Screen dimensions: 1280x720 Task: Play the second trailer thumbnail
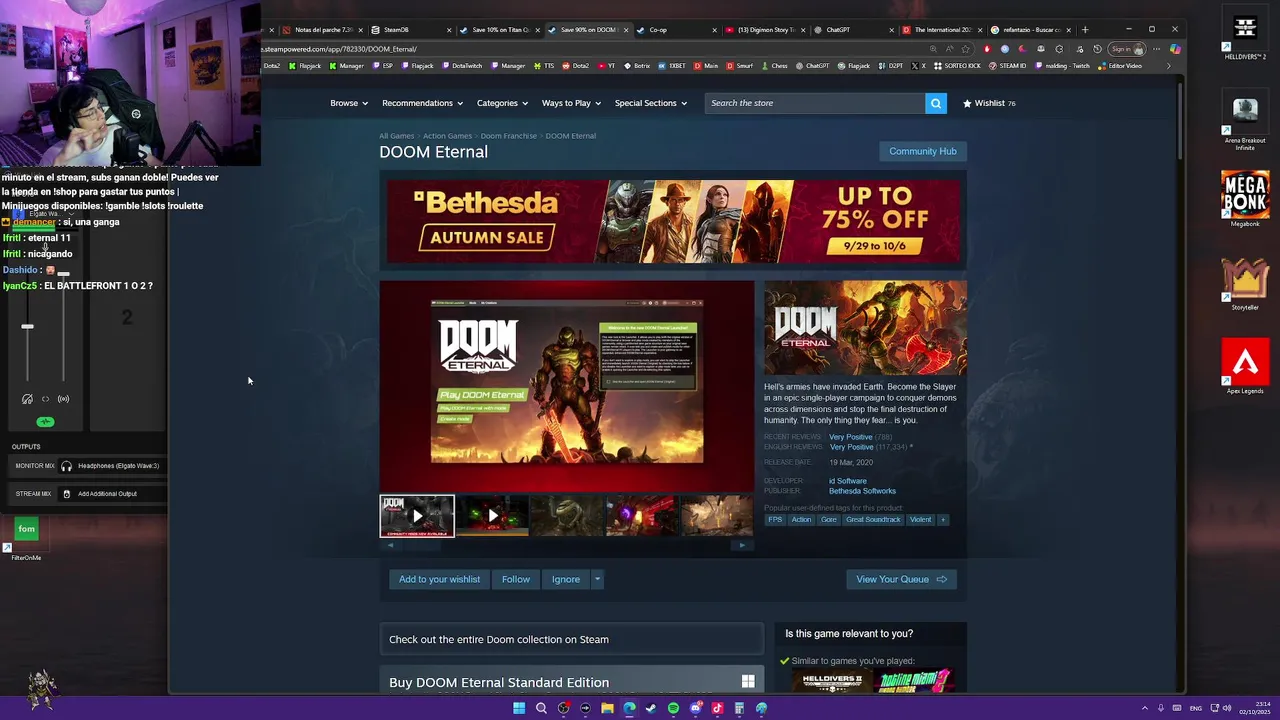click(492, 516)
